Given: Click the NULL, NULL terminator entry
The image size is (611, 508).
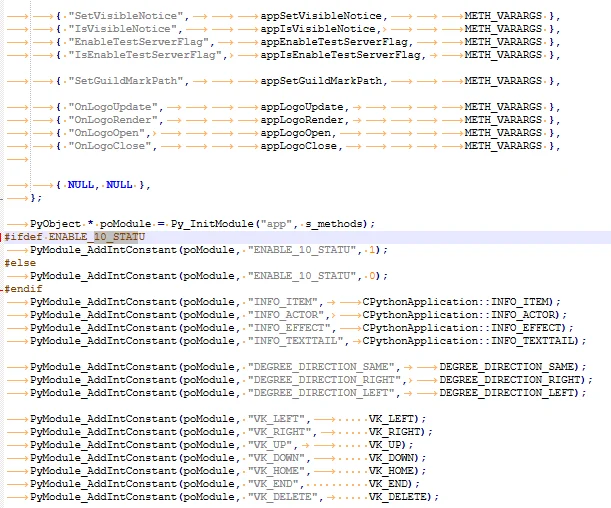Looking at the screenshot, I should tap(105, 185).
